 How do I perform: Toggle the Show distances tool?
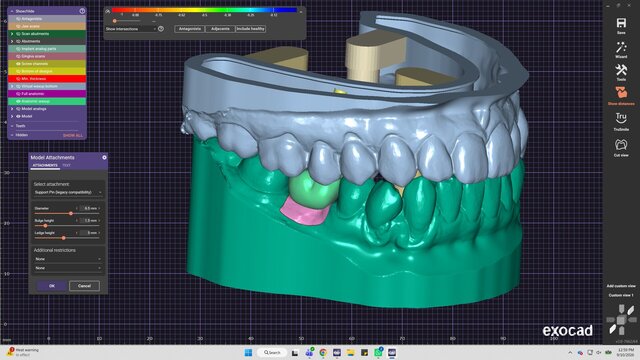tap(621, 93)
